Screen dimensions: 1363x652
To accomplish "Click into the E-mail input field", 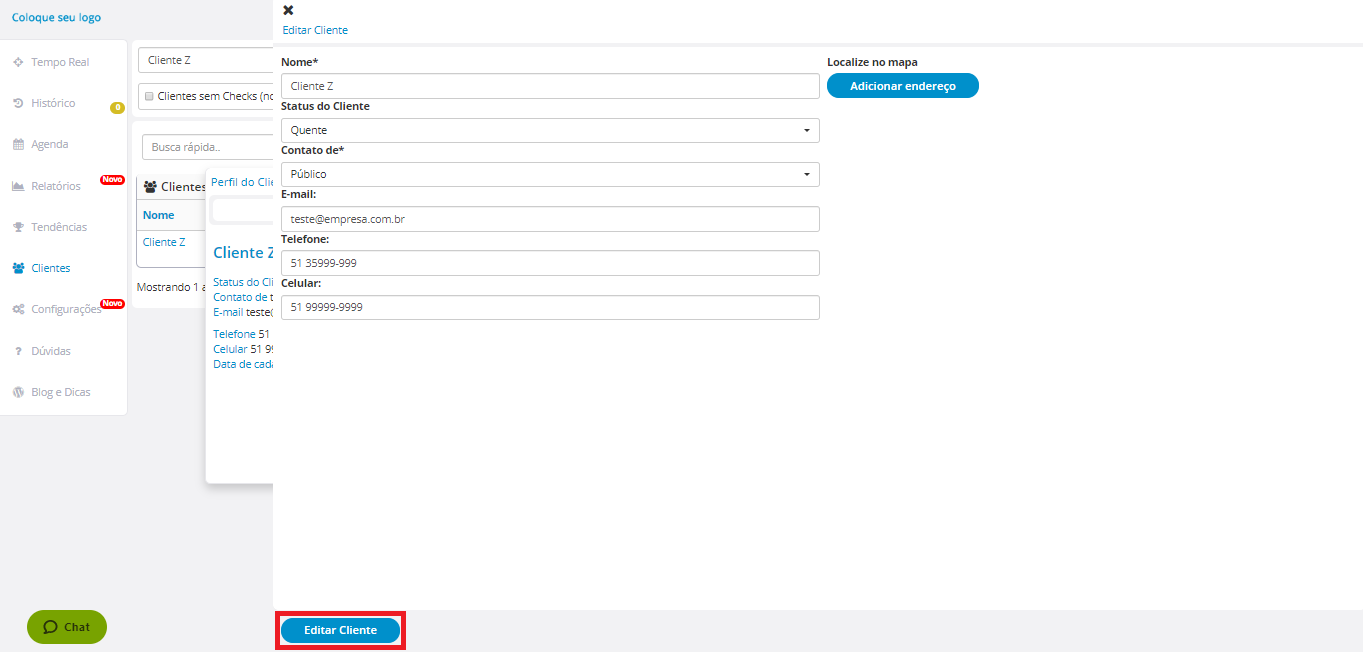I will pyautogui.click(x=550, y=219).
